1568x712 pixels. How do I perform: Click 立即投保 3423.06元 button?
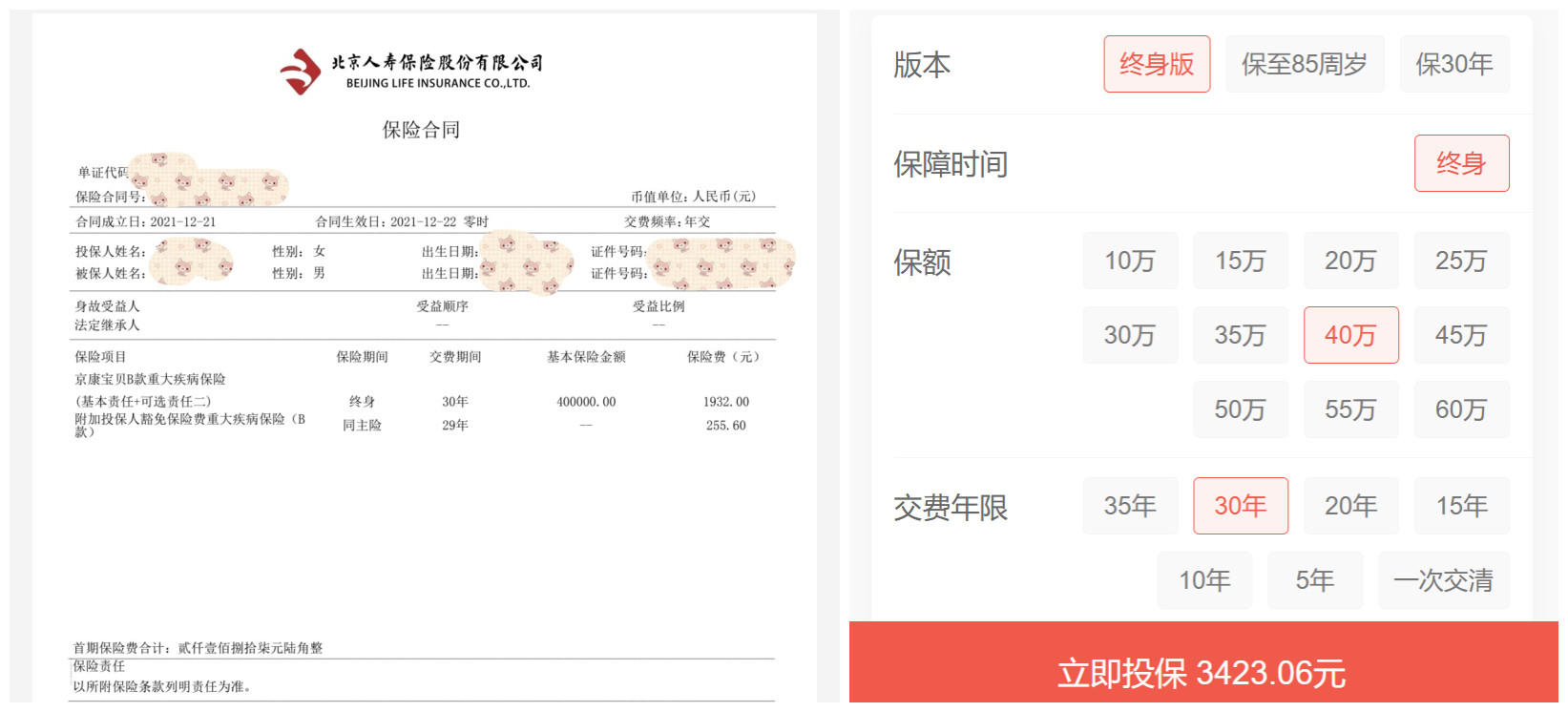click(1203, 667)
